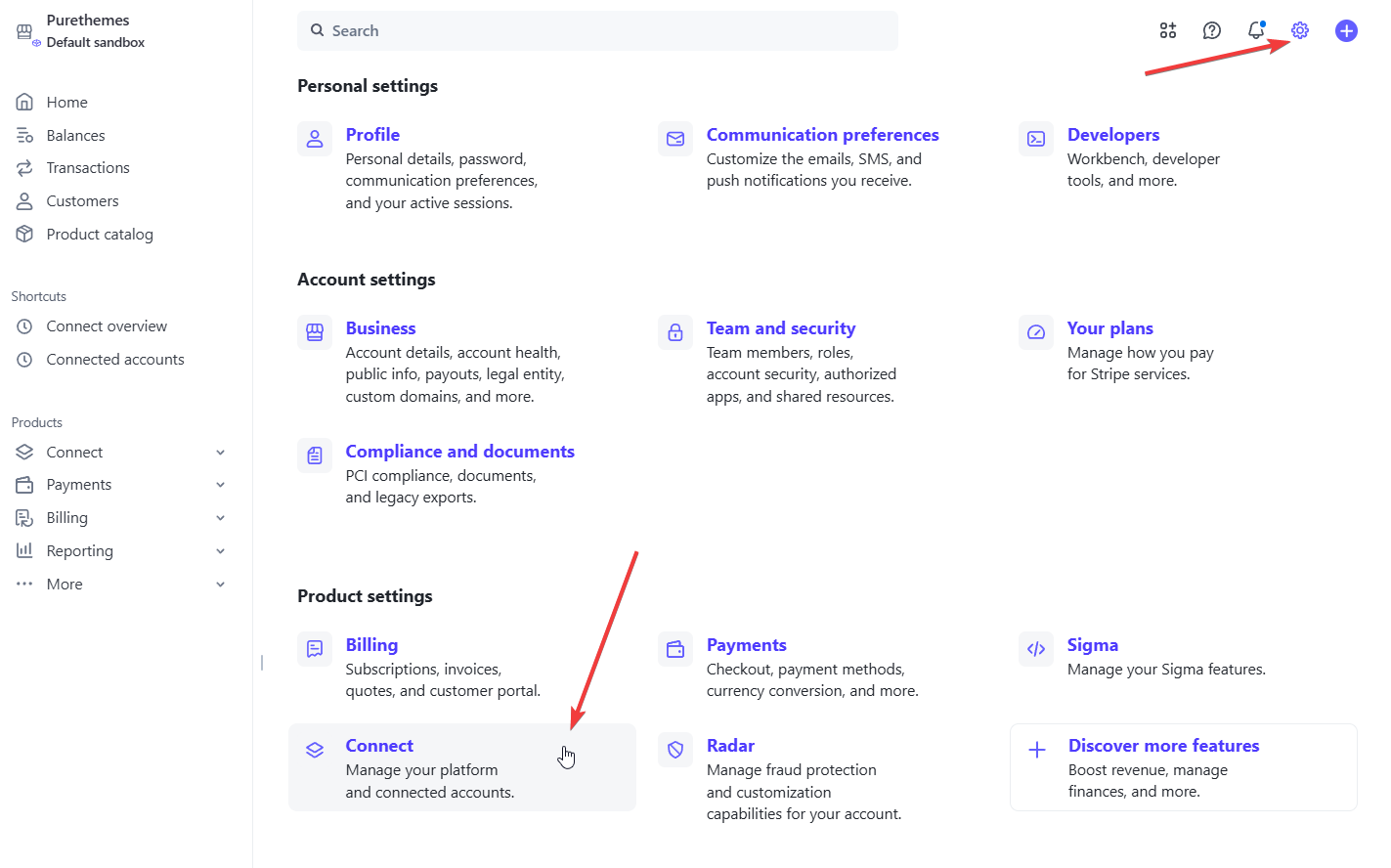Click the help question mark icon
The image size is (1391, 868).
tap(1212, 30)
